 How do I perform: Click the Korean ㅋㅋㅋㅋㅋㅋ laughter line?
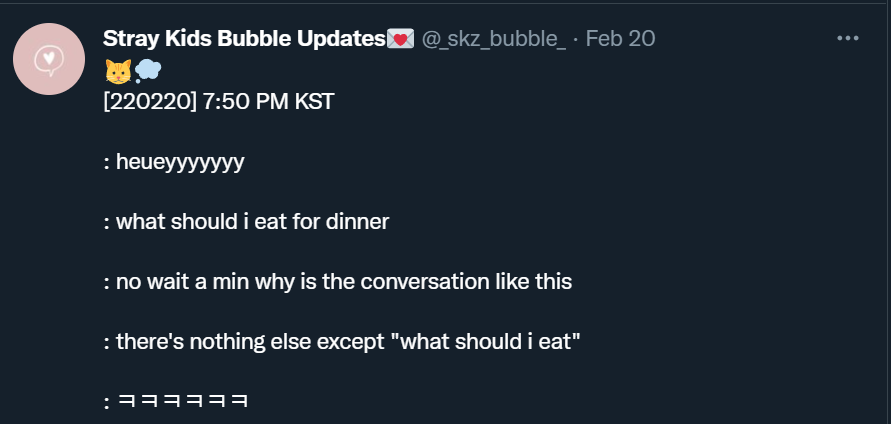[176, 402]
